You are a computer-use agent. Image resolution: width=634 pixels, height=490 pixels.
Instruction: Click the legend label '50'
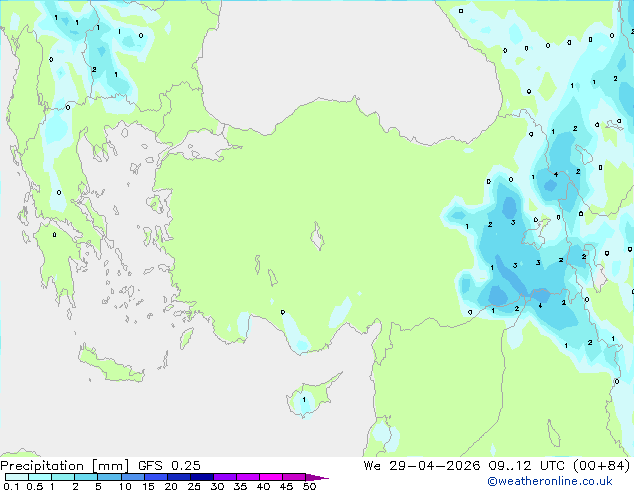[310, 486]
